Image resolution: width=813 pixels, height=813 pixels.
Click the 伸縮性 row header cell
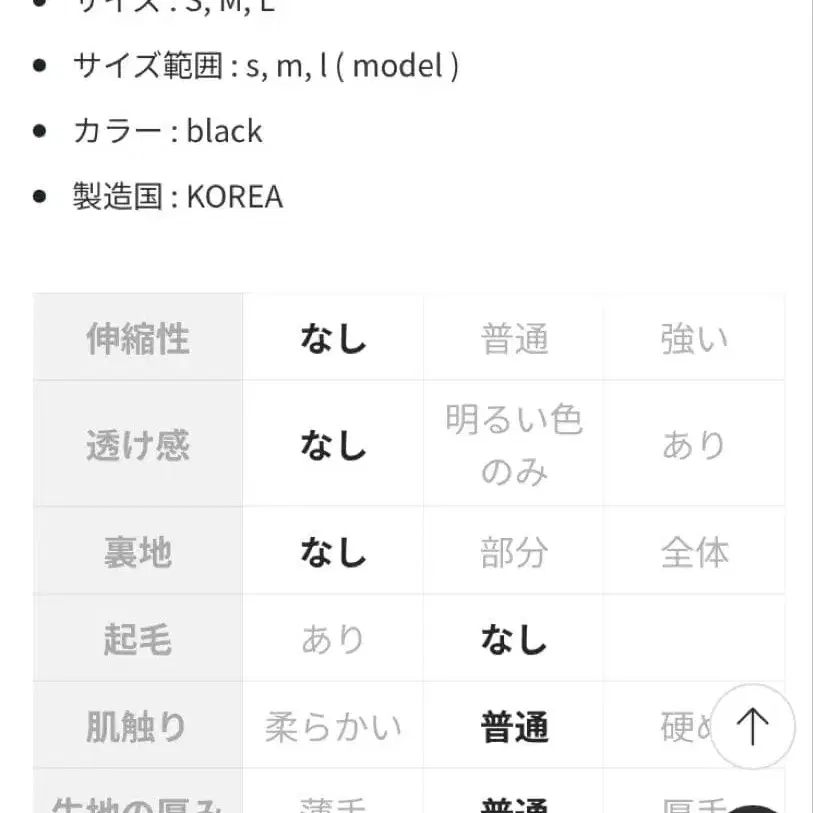pyautogui.click(x=136, y=338)
